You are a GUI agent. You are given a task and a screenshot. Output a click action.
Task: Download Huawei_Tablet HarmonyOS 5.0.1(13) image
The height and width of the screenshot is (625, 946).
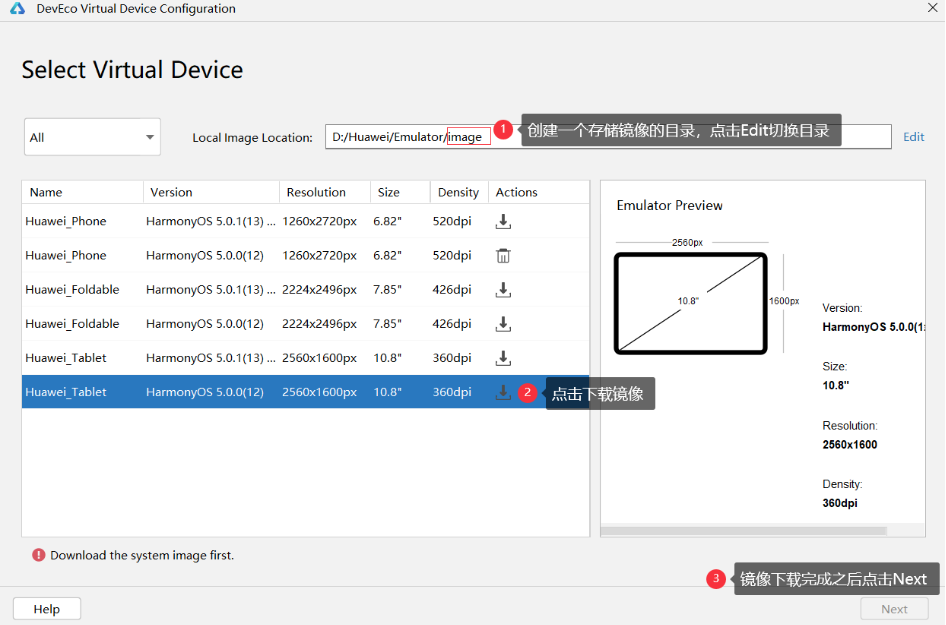(503, 358)
